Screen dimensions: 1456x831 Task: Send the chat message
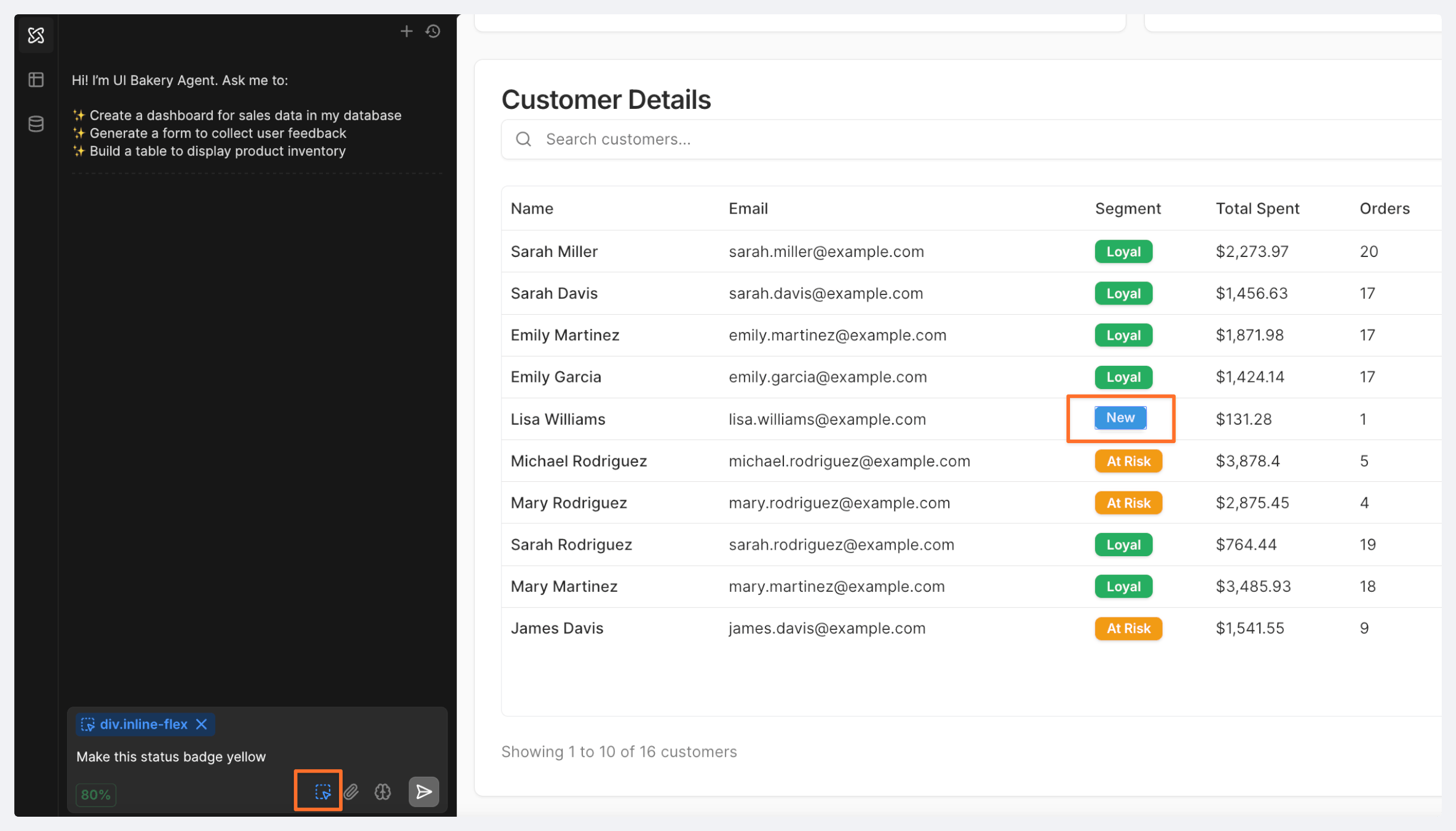(423, 792)
